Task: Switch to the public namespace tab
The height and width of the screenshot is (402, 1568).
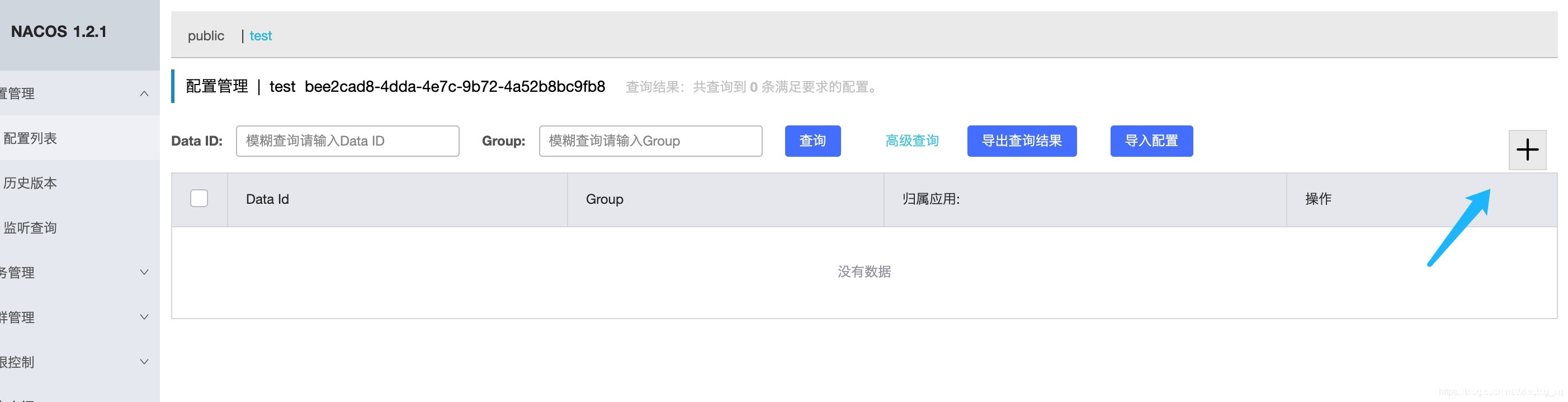Action: click(x=206, y=36)
